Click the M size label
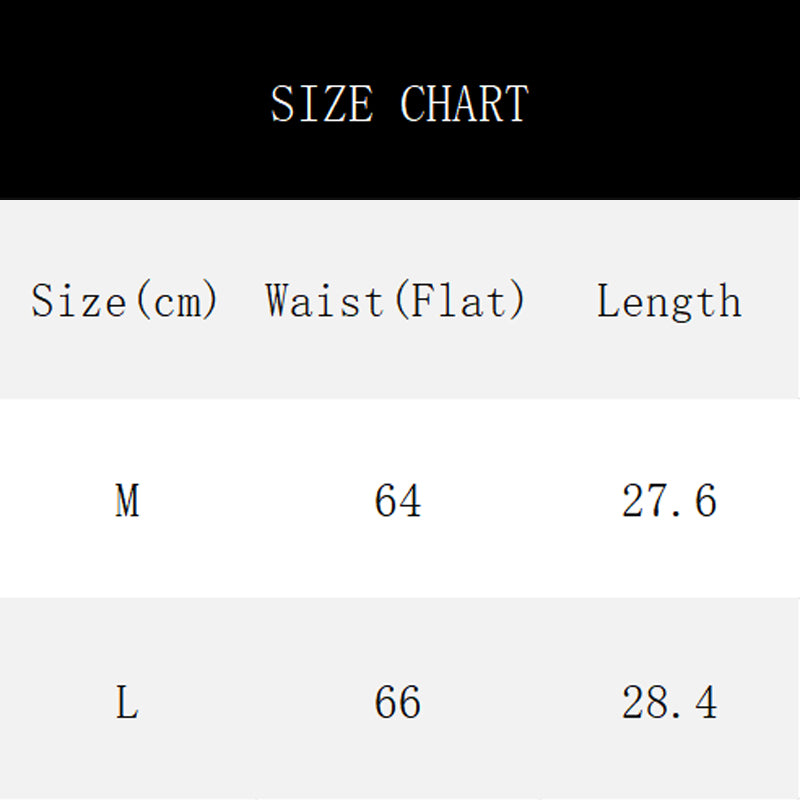The image size is (800, 800). (127, 500)
